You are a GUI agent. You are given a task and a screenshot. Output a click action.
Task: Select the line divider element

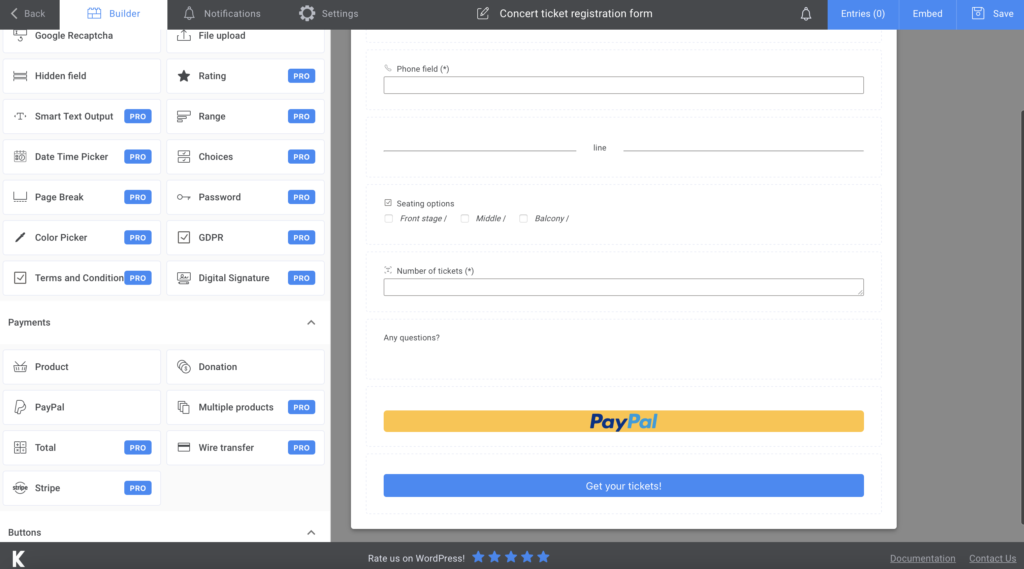tap(624, 148)
